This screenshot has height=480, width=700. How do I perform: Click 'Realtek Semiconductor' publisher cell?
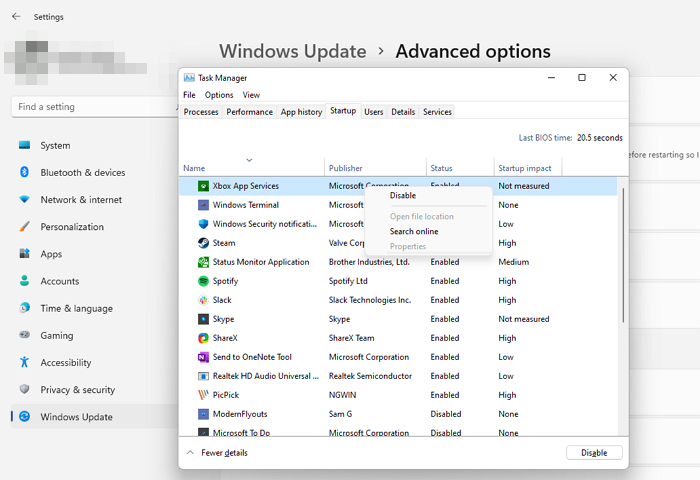(370, 376)
